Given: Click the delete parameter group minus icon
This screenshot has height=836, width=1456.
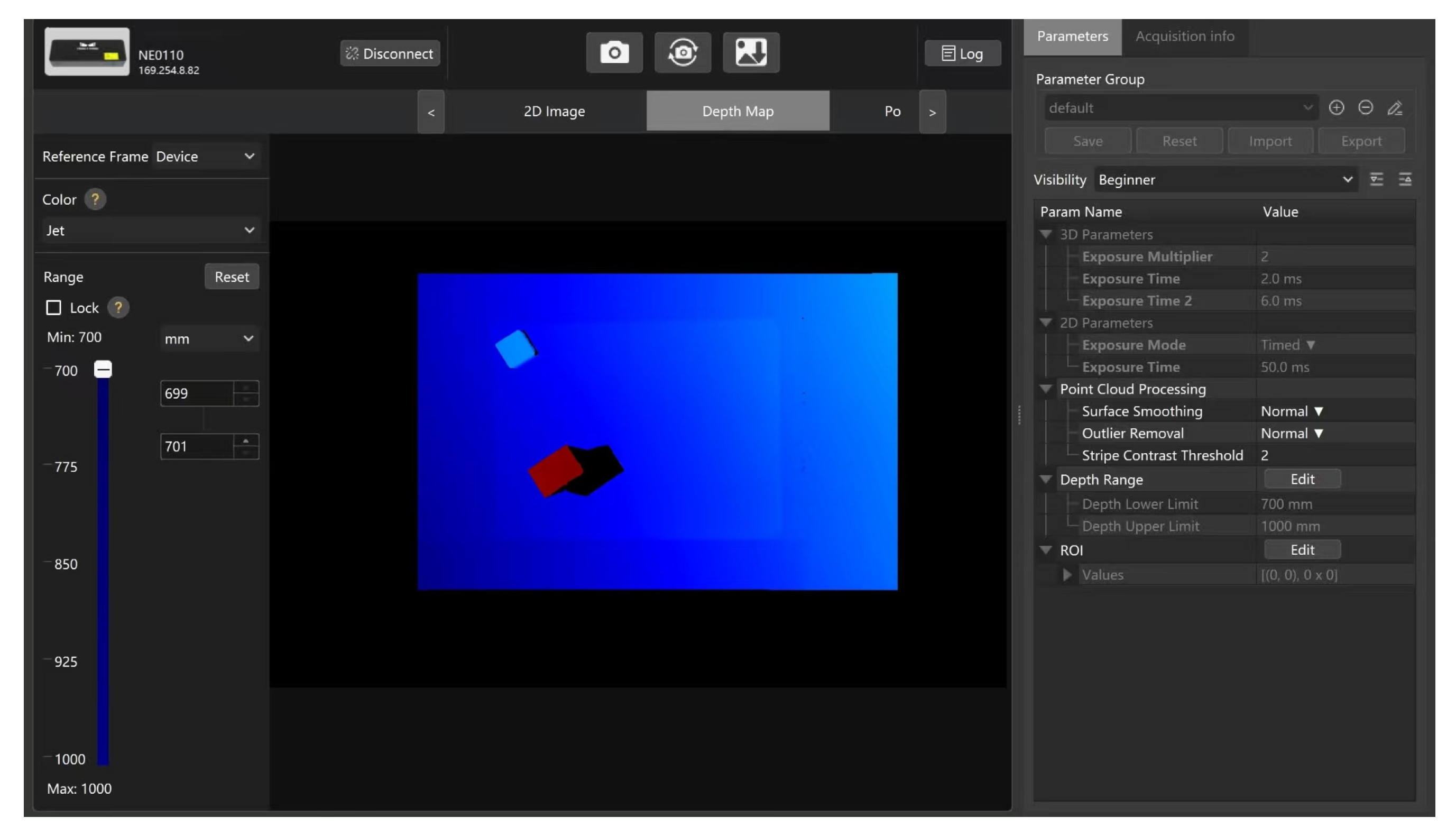Looking at the screenshot, I should [x=1365, y=107].
